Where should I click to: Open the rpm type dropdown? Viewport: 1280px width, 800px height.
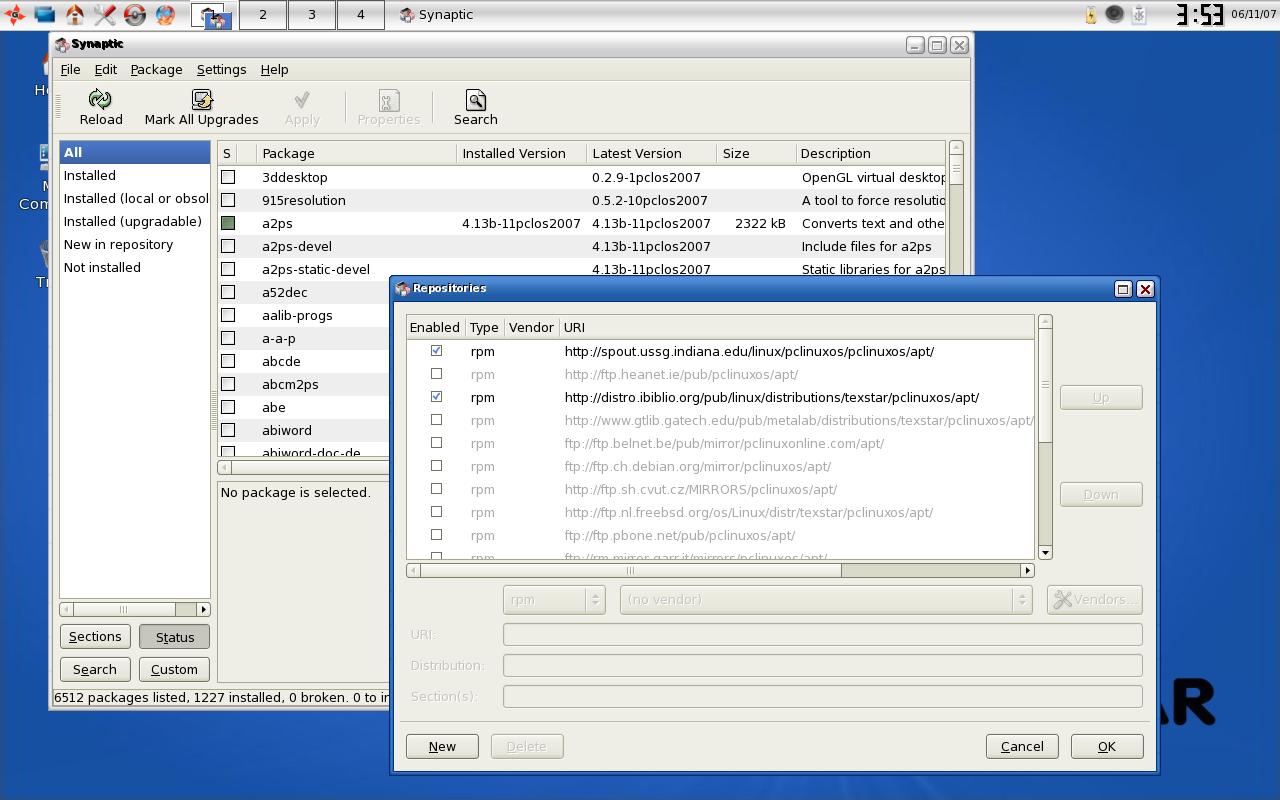(554, 599)
